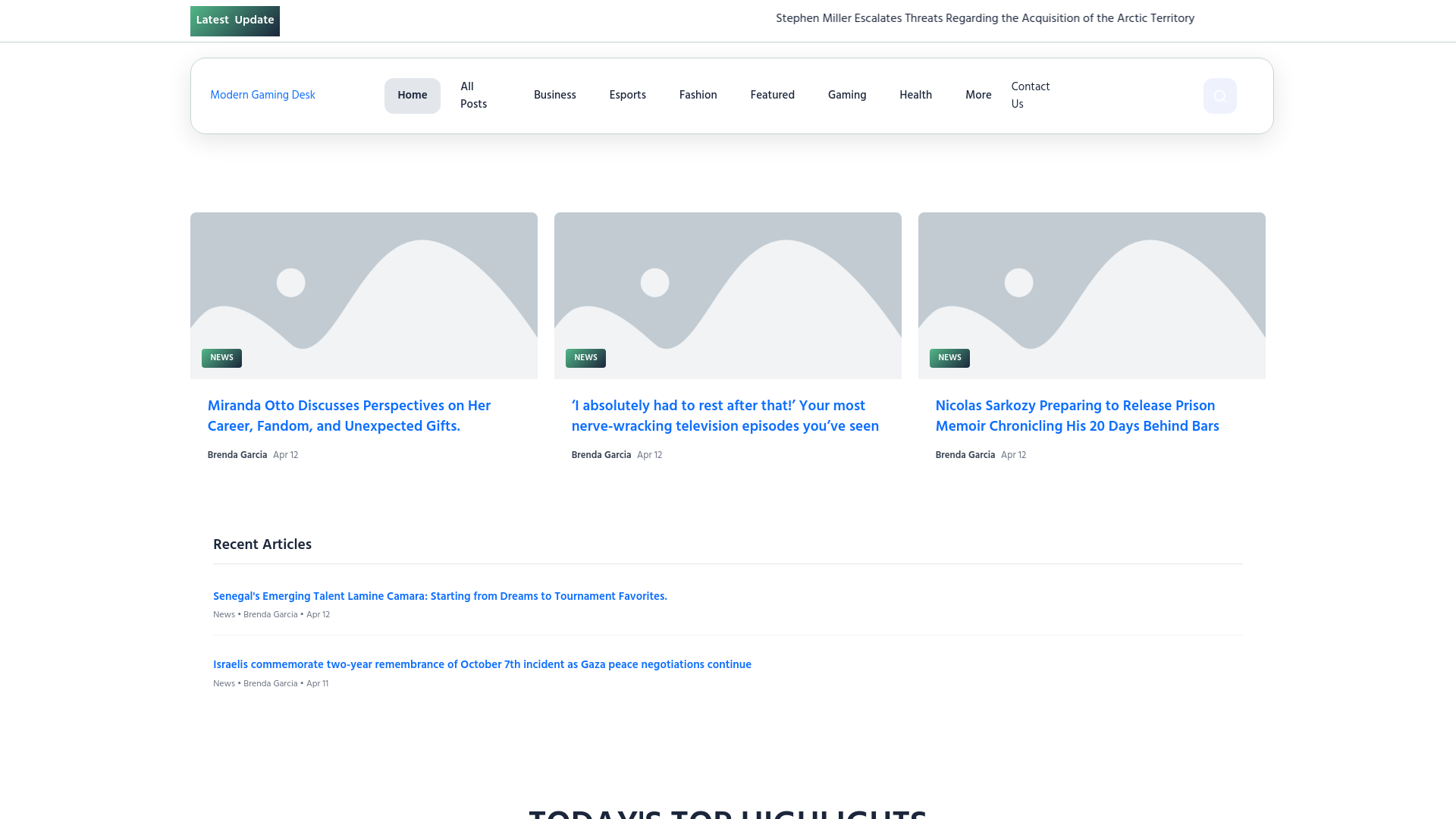
Task: Open the Business category
Action: 555,96
